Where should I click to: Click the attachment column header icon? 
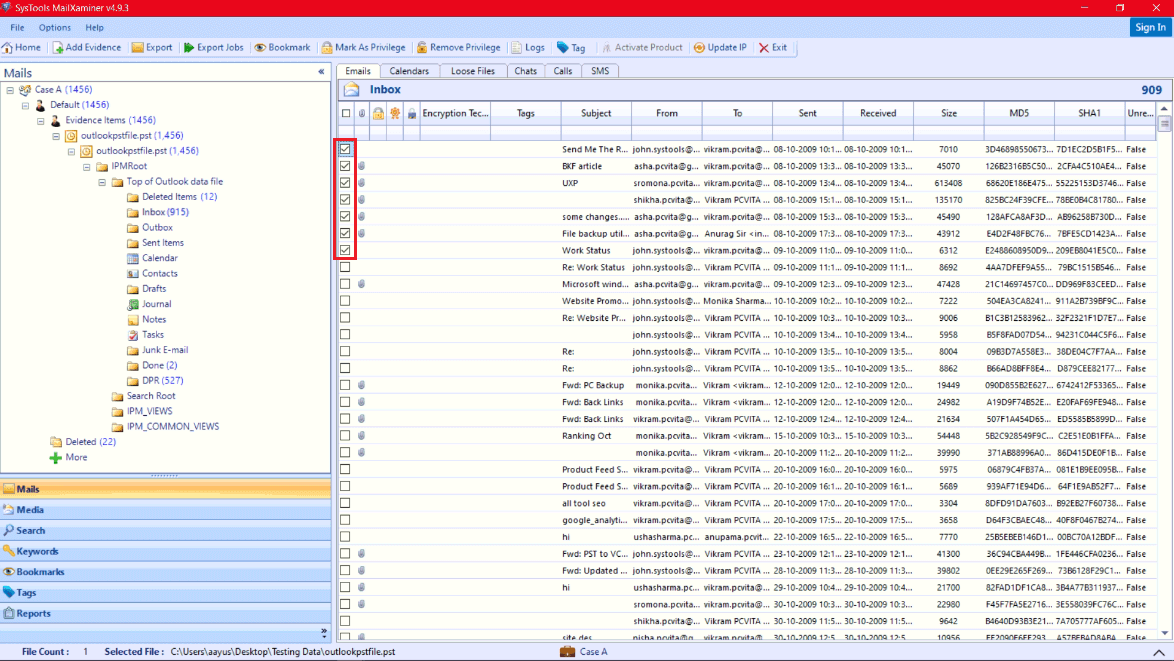[x=362, y=113]
